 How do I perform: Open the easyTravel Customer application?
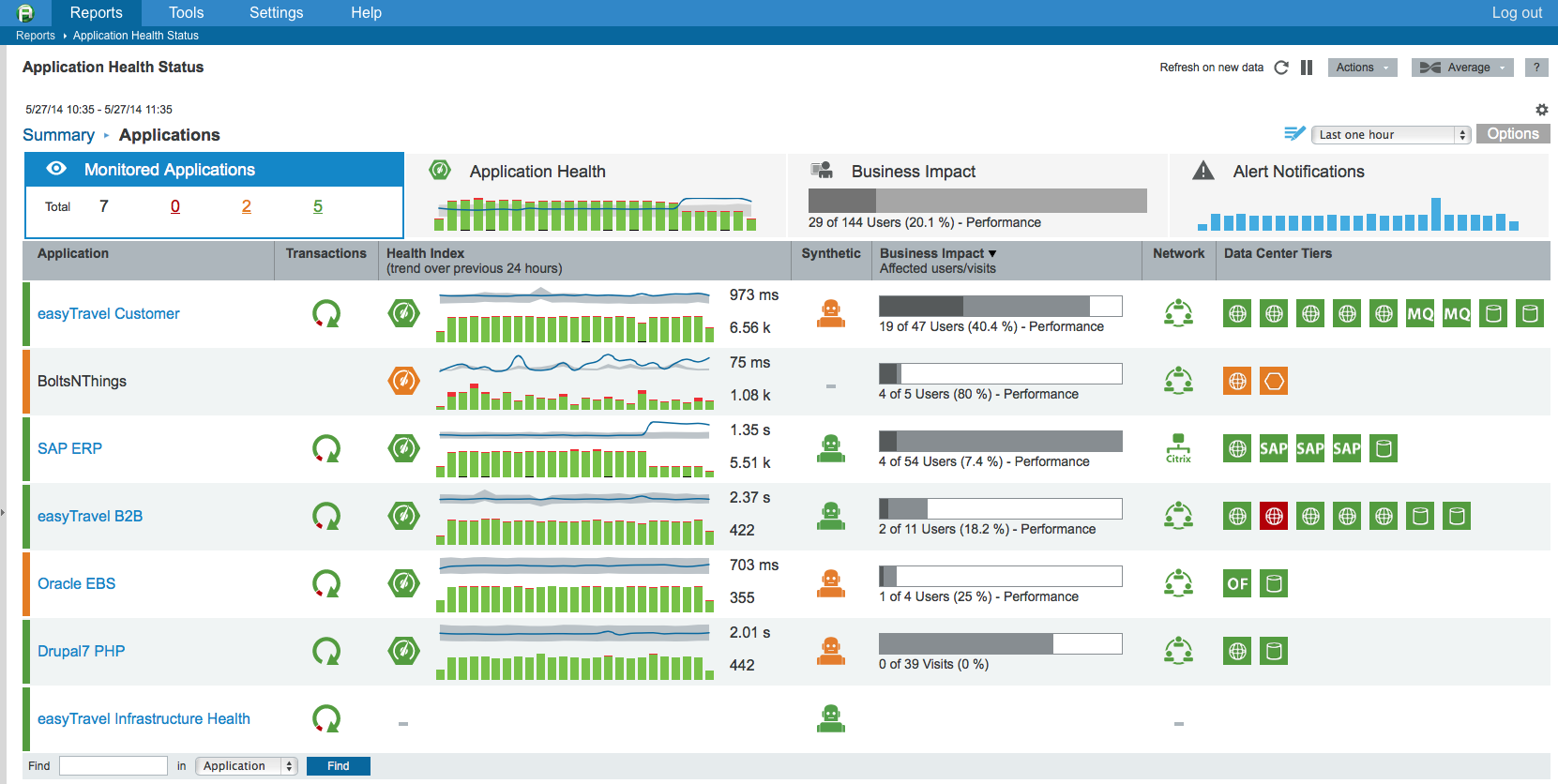click(109, 314)
